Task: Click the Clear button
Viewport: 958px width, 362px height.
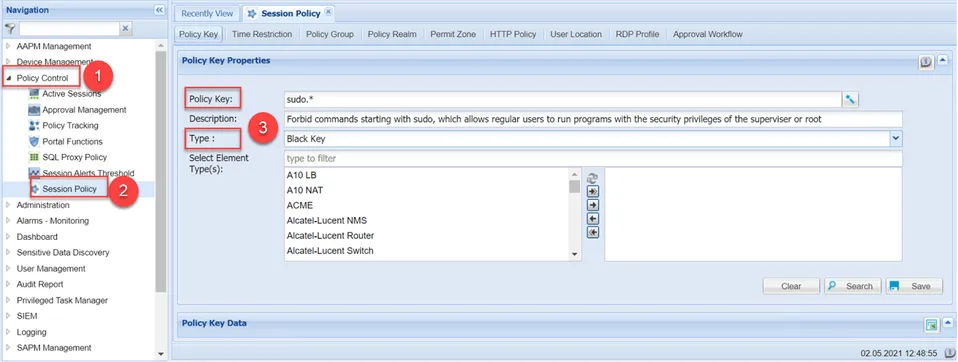Action: 791,286
